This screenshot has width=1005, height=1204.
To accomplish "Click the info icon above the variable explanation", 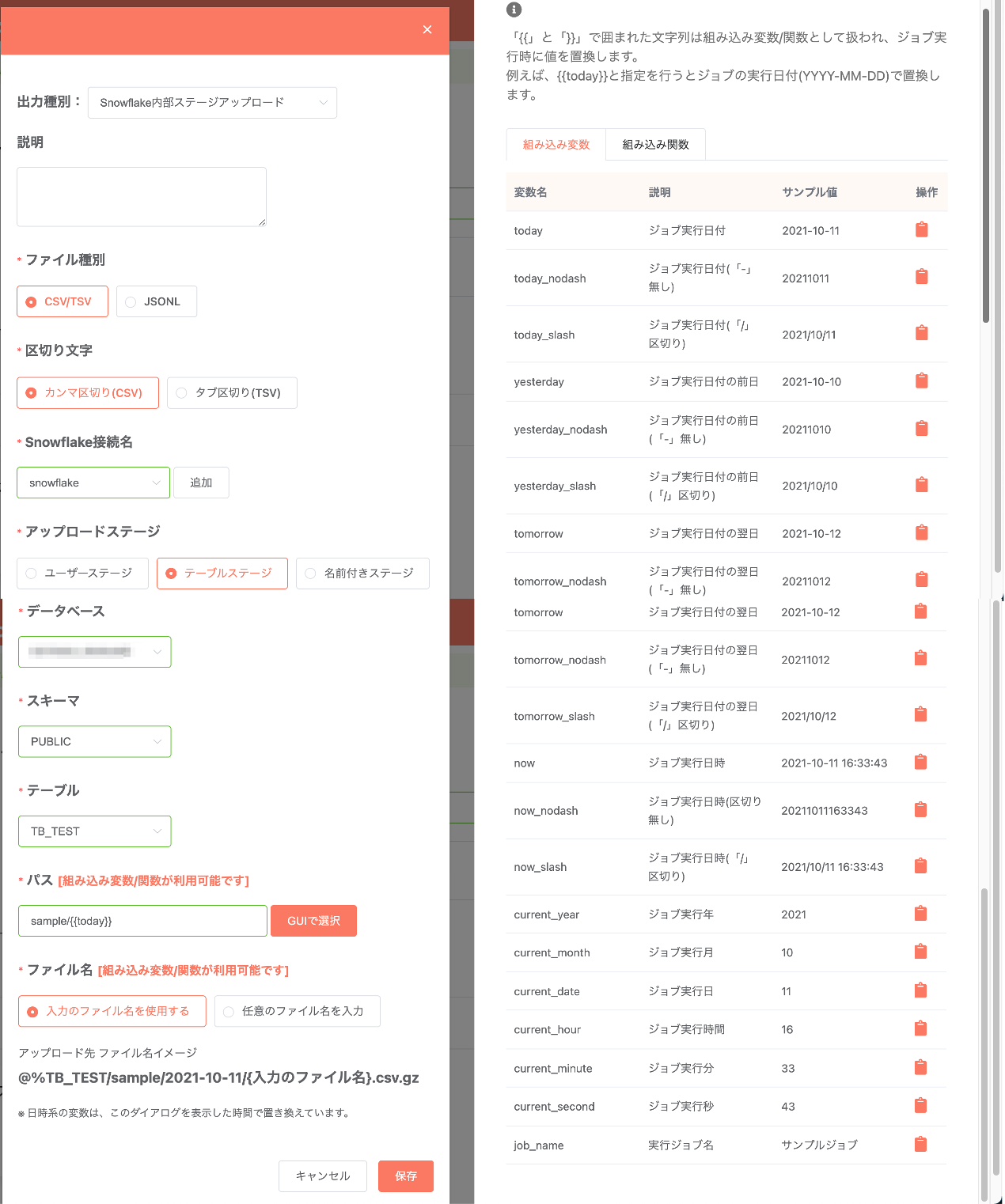I will pos(514,9).
